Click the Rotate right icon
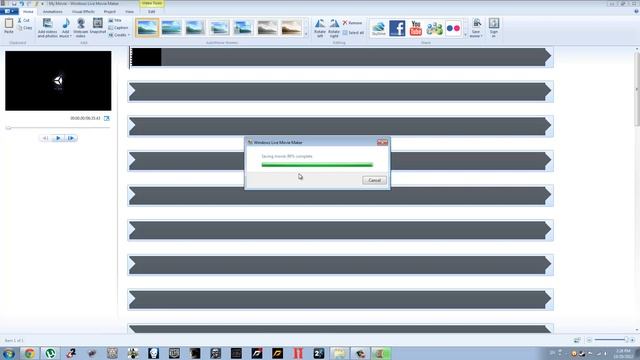This screenshot has width=640, height=360. point(334,24)
